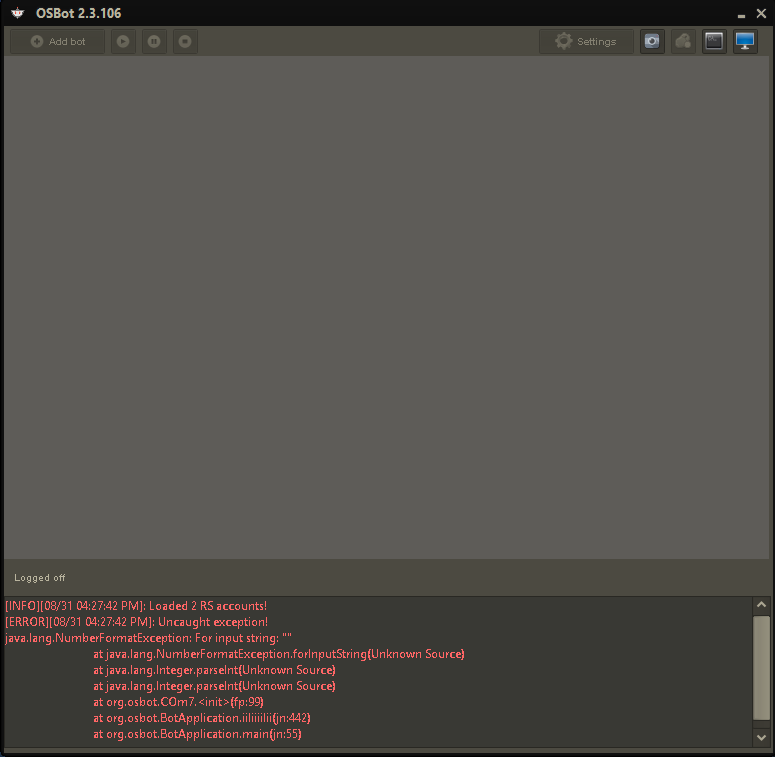Click the 'org.osbot.COm7.<init>' stack line
The width and height of the screenshot is (775, 757).
tap(178, 702)
